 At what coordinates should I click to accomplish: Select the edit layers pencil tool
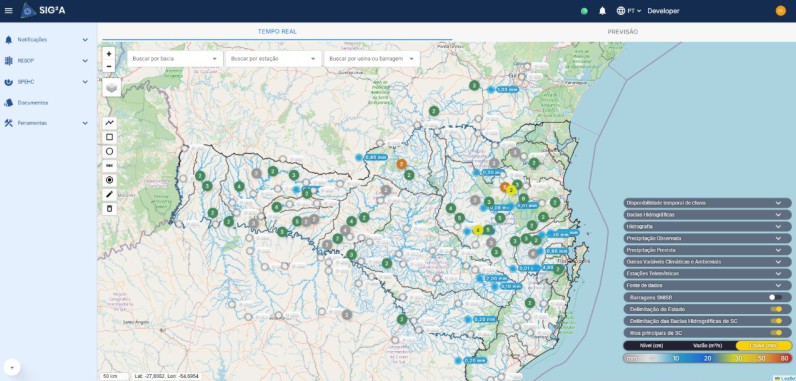click(x=109, y=194)
